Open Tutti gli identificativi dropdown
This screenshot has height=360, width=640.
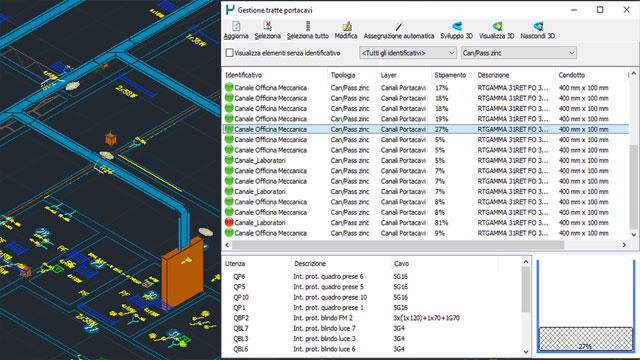pyautogui.click(x=407, y=53)
